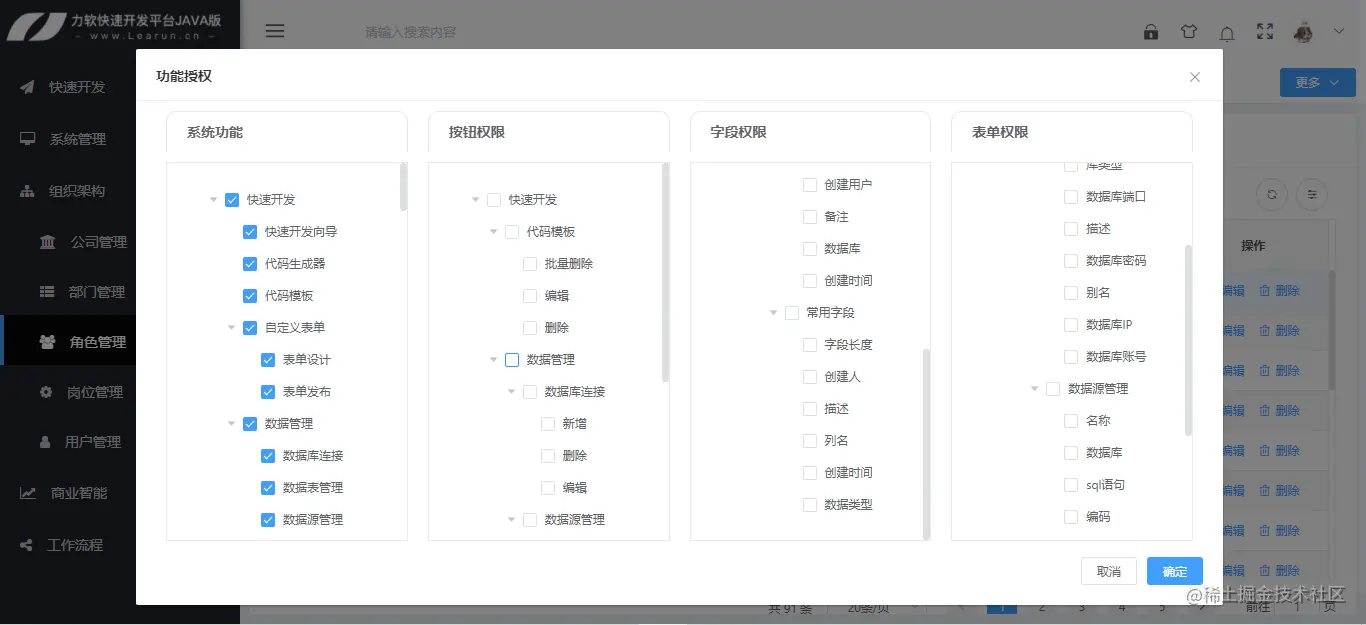Click the notification bell icon
This screenshot has width=1366, height=625.
pyautogui.click(x=1227, y=31)
